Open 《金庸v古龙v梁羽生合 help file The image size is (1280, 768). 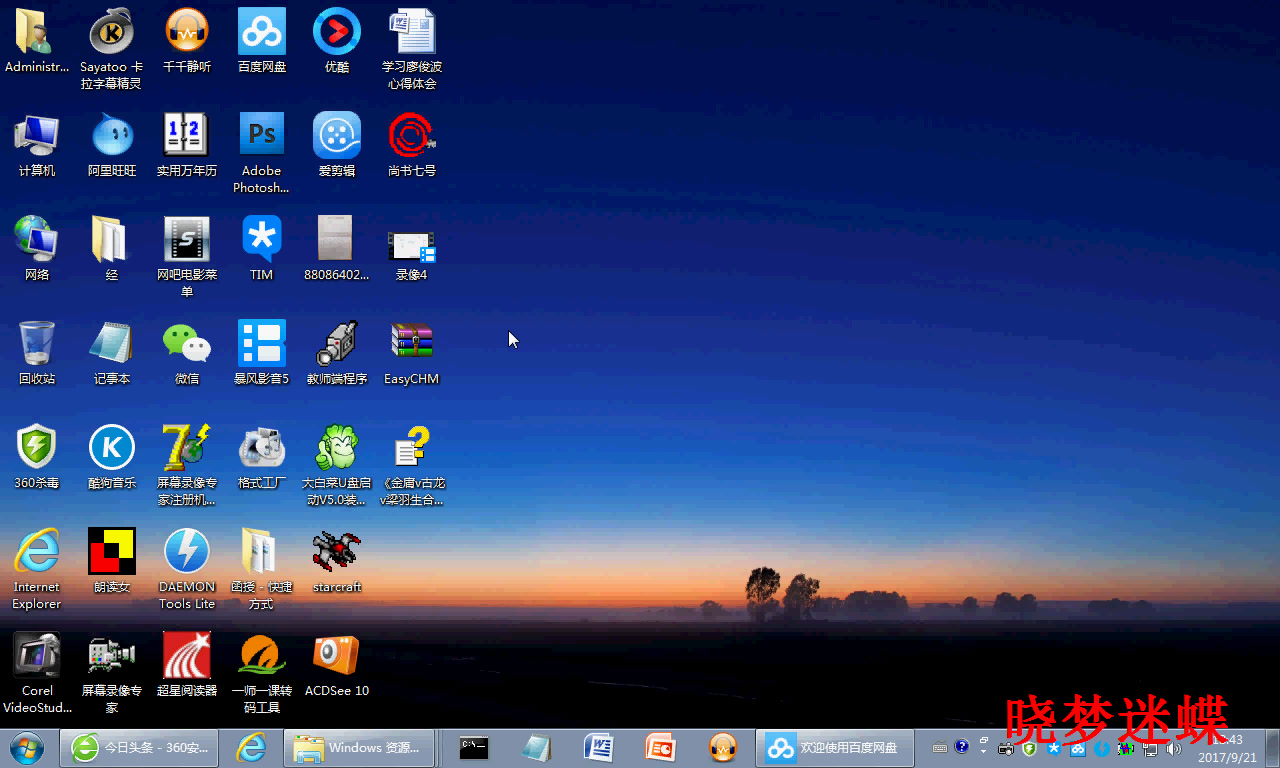412,465
